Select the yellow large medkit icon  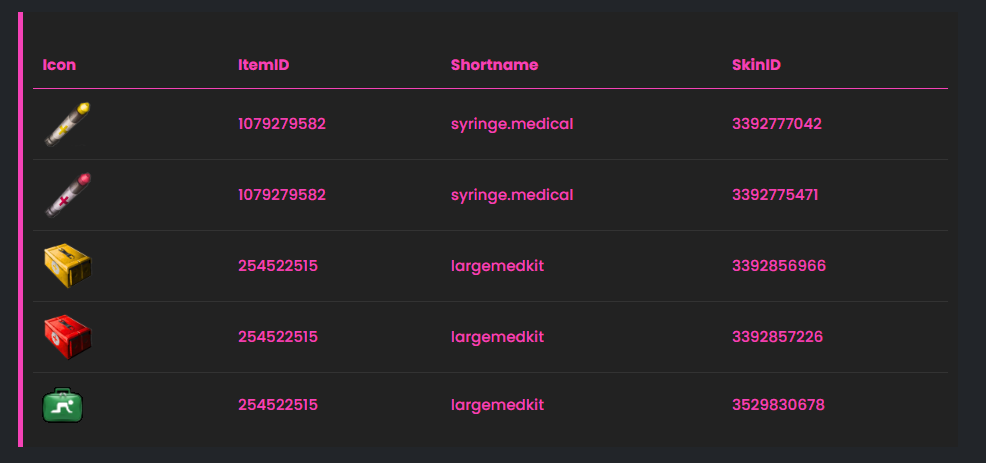67,266
